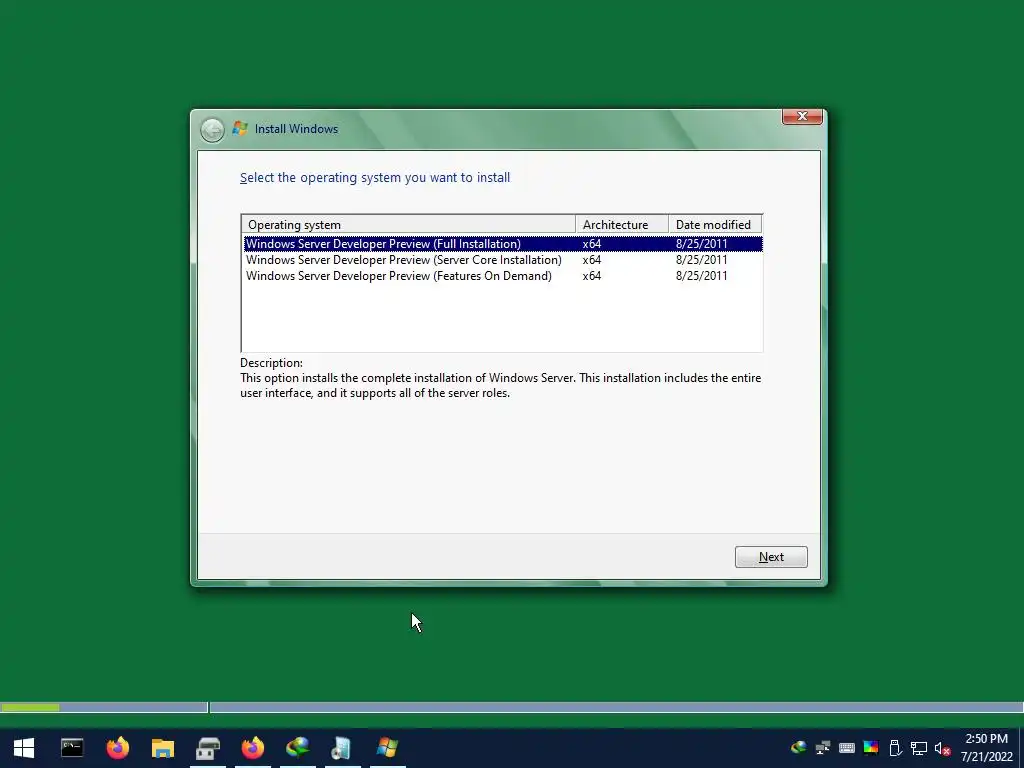The image size is (1024, 768).
Task: Open Command Prompt from the taskbar
Action: (x=72, y=748)
